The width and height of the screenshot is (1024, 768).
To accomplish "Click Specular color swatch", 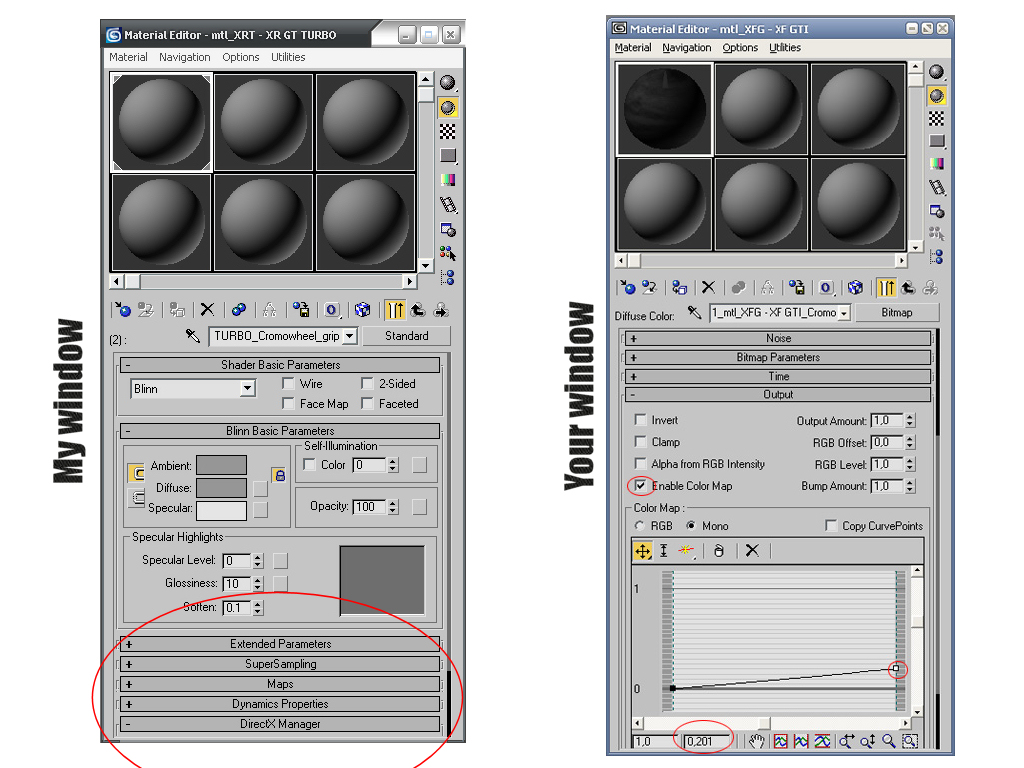I will 221,511.
